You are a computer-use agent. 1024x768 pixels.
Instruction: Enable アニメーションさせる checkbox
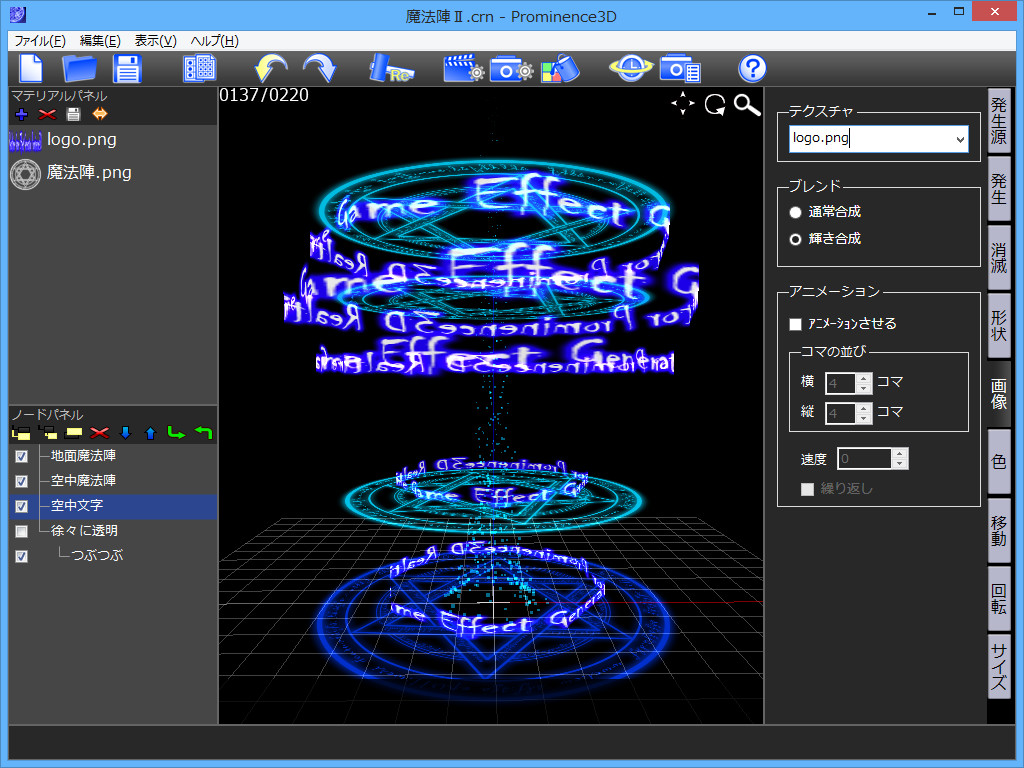795,325
